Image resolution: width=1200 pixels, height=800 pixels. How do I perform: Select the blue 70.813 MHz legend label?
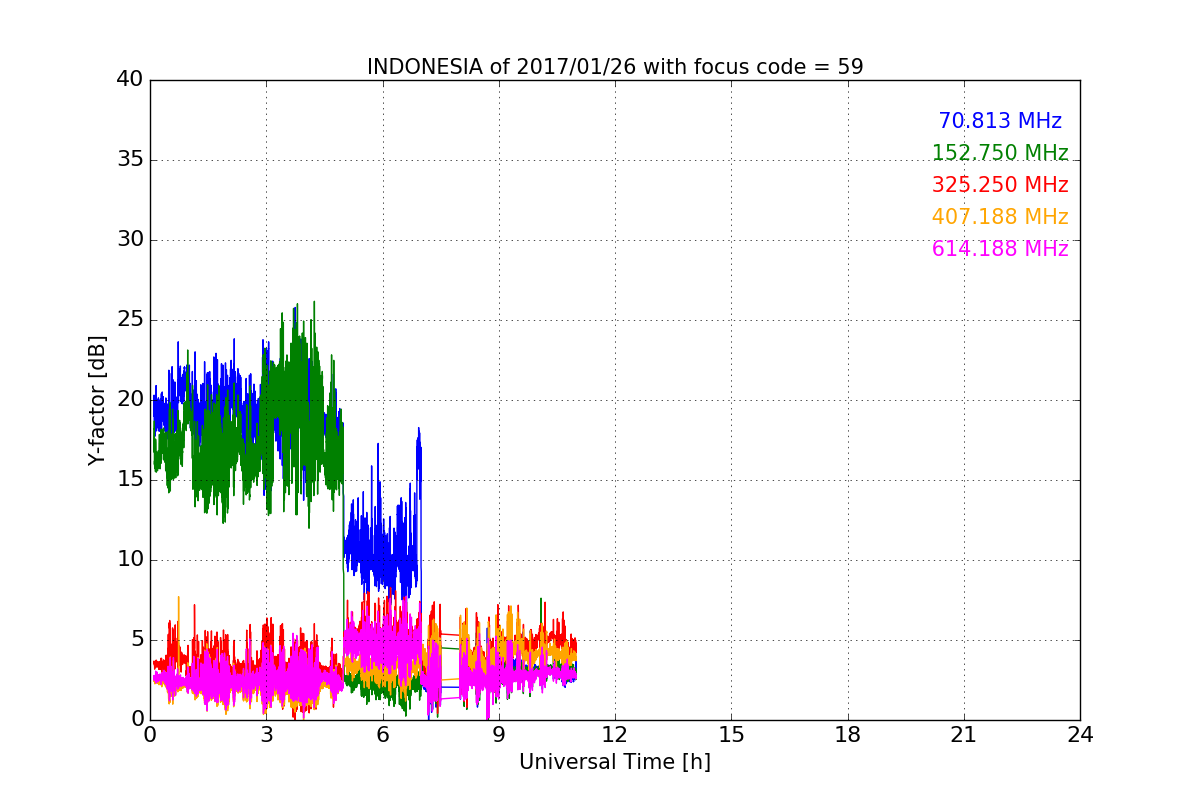click(1000, 121)
